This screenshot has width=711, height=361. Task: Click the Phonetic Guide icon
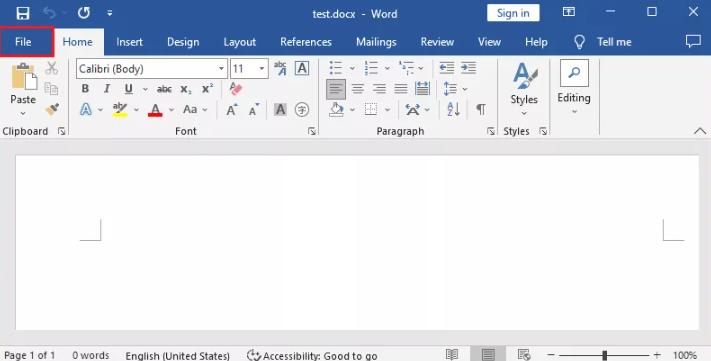(281, 68)
